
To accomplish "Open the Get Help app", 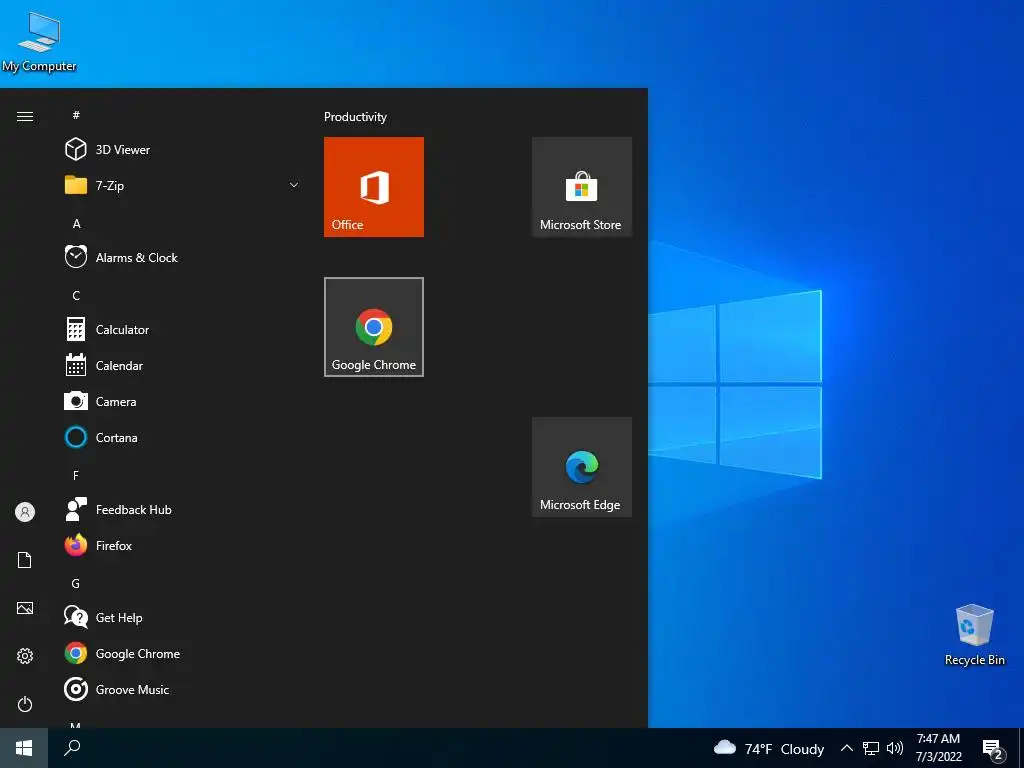I will (x=183, y=617).
